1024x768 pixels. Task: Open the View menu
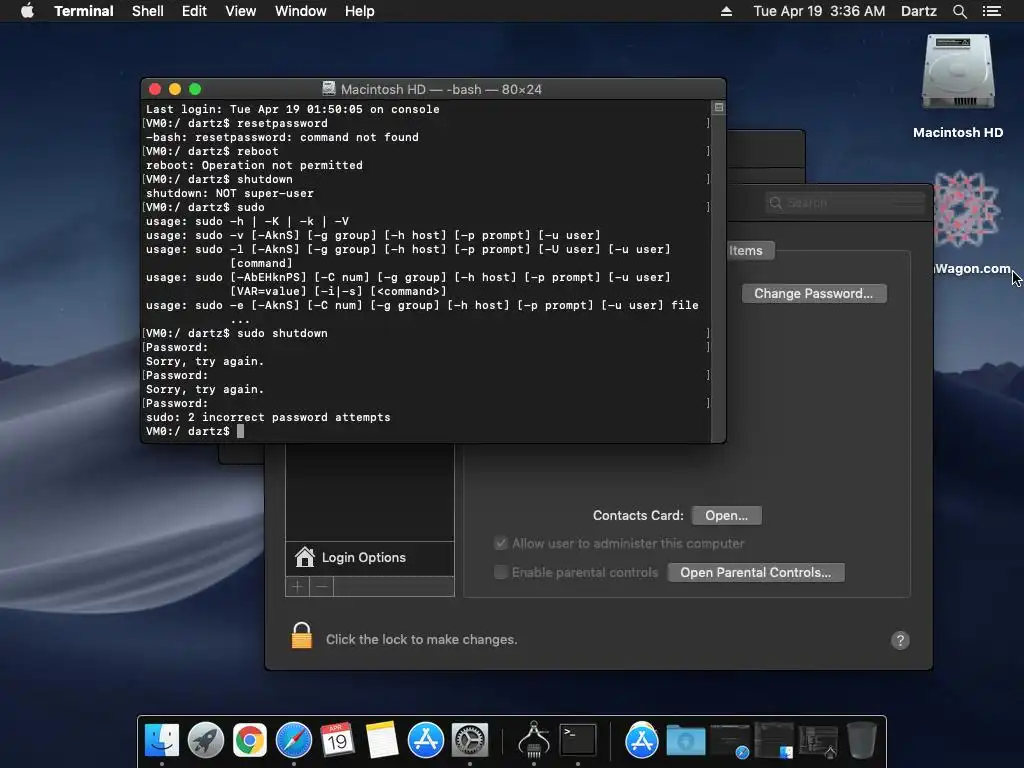pyautogui.click(x=240, y=11)
